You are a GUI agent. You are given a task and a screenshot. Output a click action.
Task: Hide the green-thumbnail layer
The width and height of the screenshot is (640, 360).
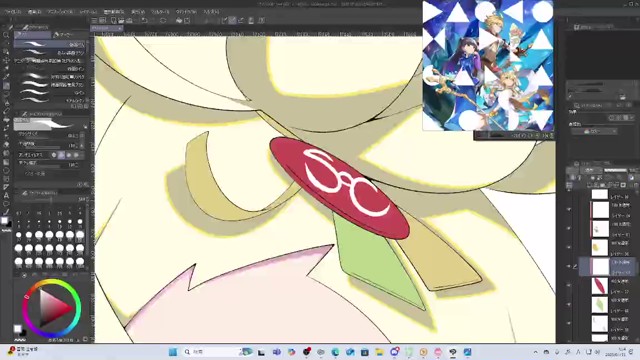click(x=569, y=304)
